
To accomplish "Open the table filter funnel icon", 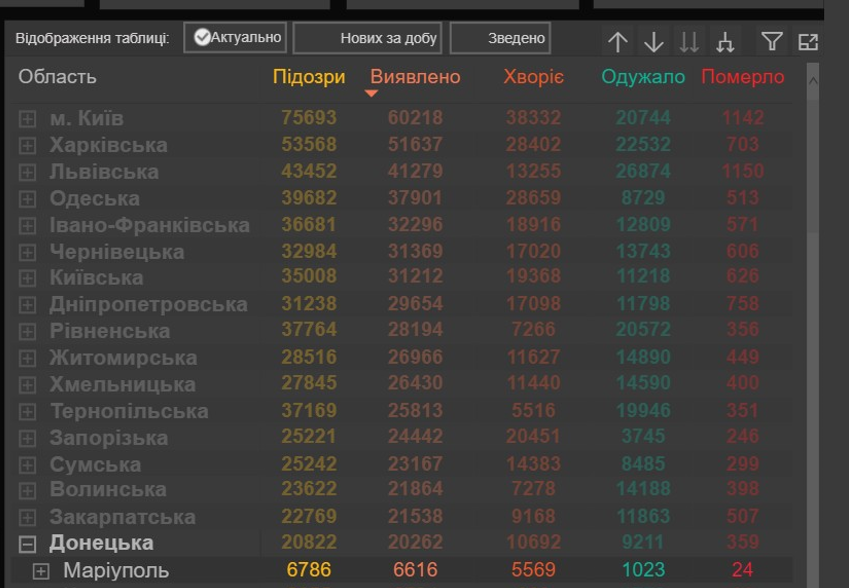I will click(x=772, y=42).
